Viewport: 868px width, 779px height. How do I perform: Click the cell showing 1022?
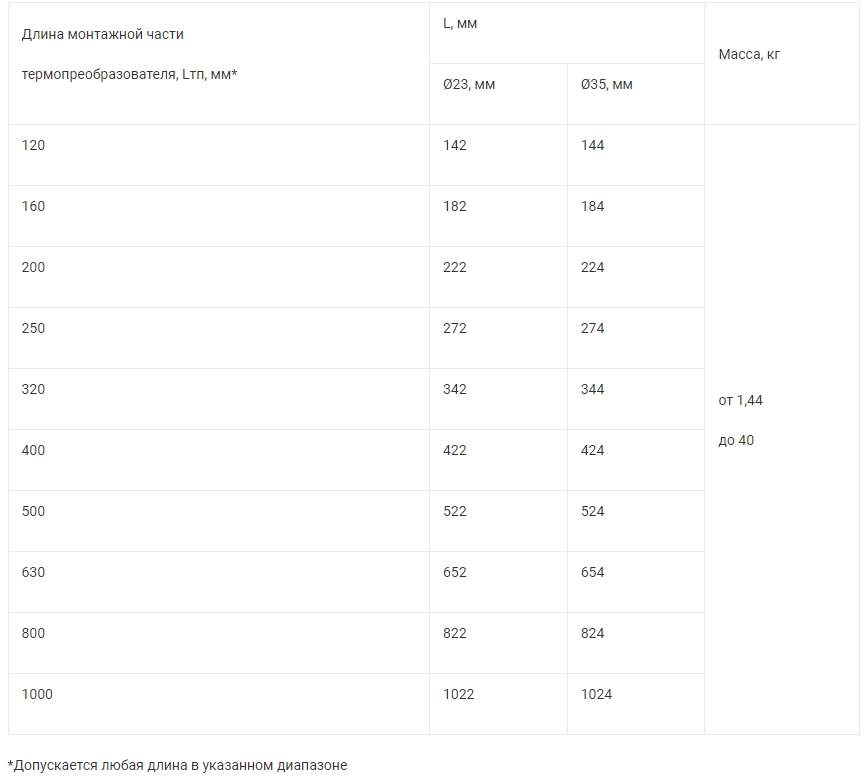point(459,694)
